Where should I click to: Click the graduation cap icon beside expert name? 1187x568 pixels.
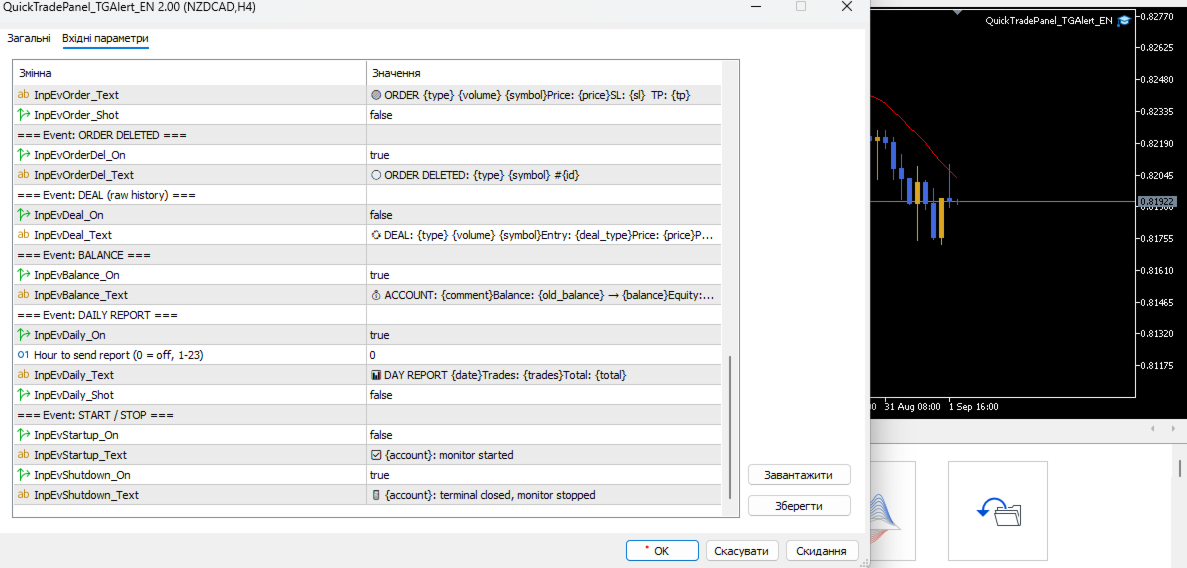click(1124, 21)
